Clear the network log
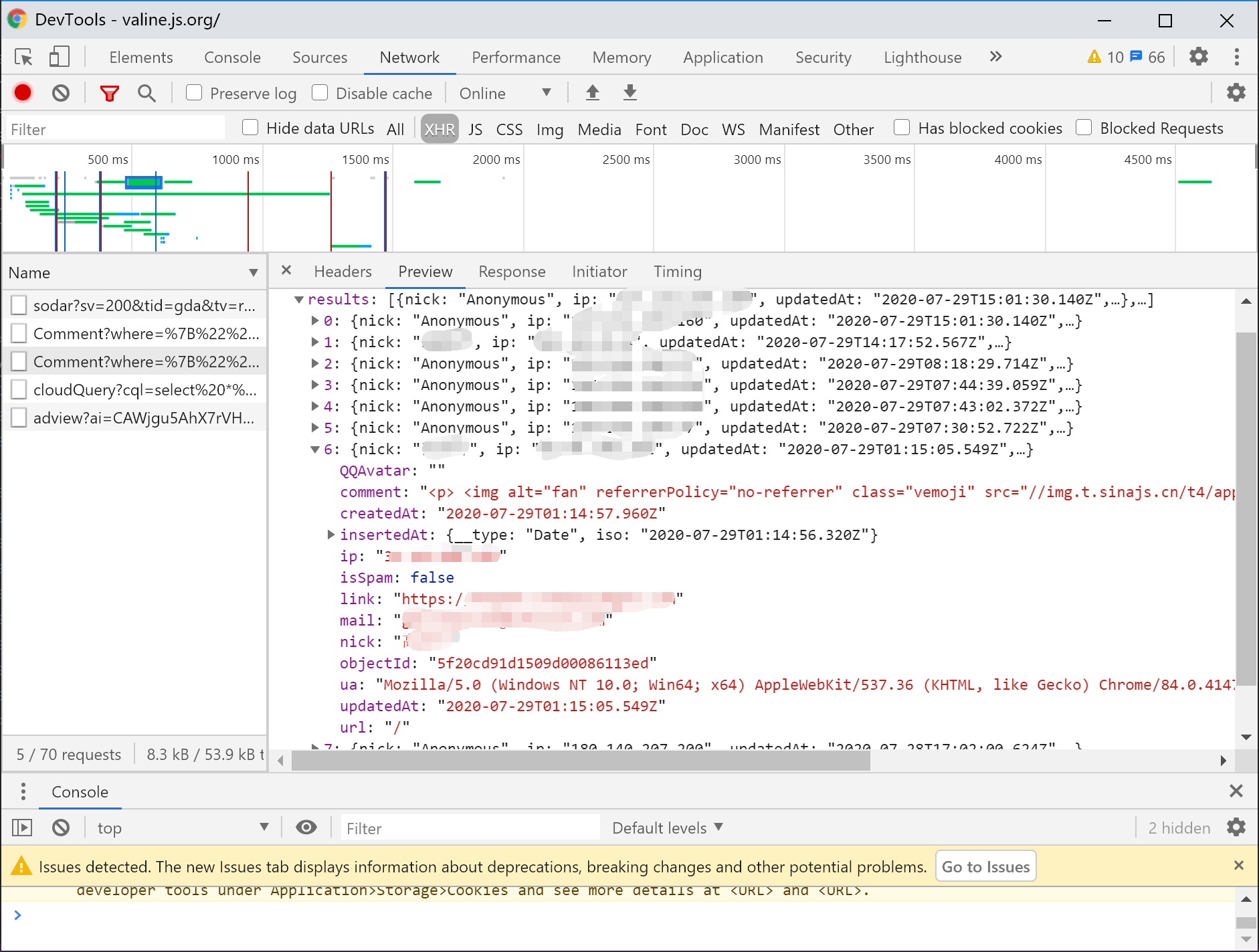The width and height of the screenshot is (1259, 952). click(61, 93)
